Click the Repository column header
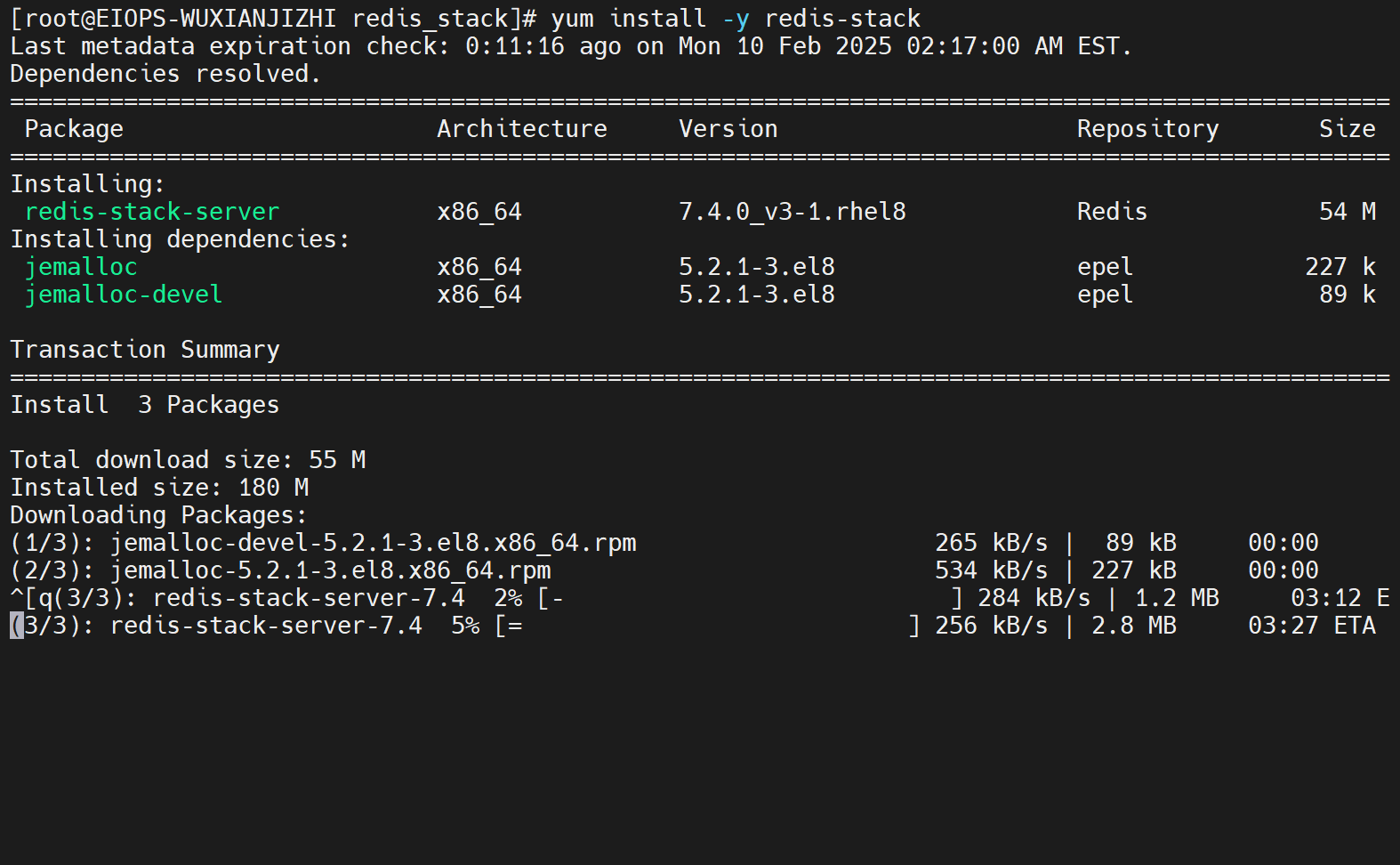This screenshot has width=1400, height=865. [1147, 129]
